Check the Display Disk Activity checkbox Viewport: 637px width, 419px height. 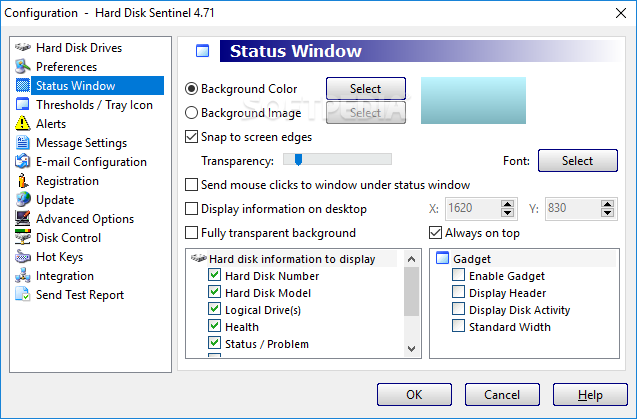pos(459,309)
